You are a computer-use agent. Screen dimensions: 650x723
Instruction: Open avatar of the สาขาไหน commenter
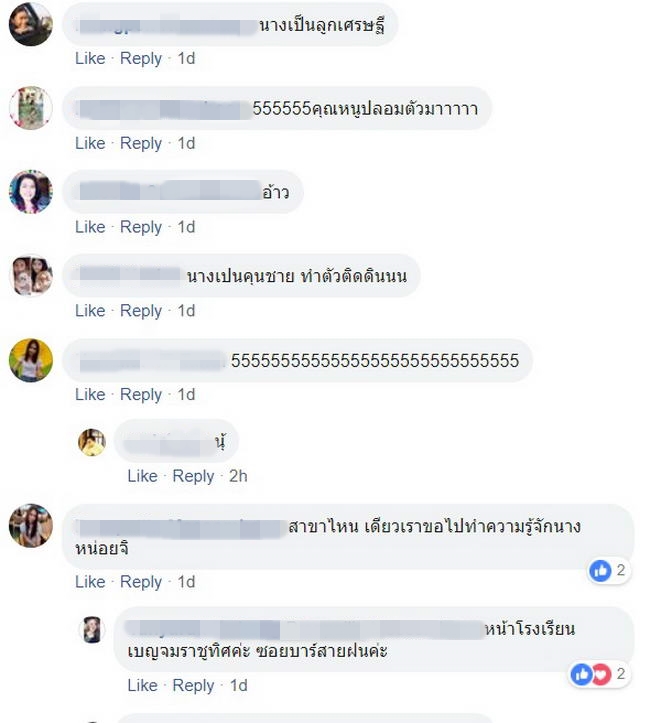point(31,526)
